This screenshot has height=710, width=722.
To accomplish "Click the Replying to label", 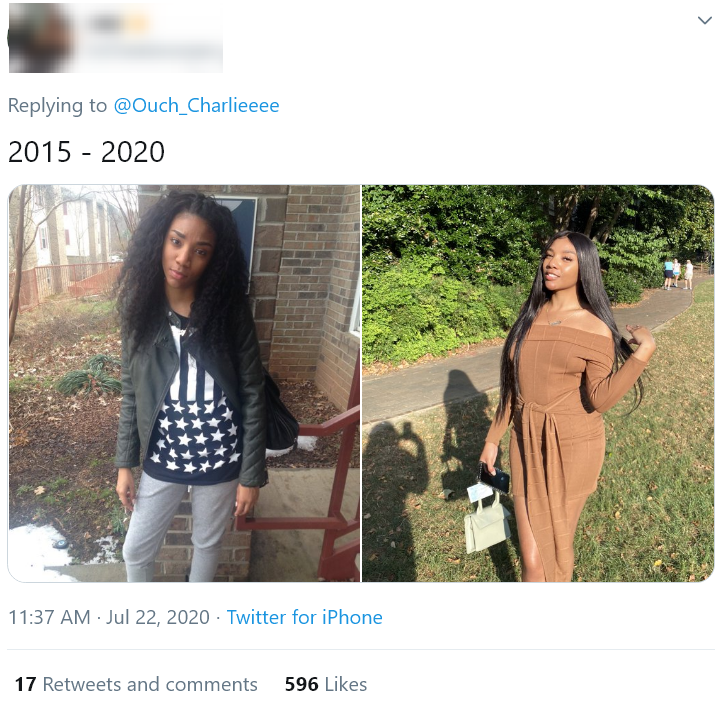I will (58, 105).
